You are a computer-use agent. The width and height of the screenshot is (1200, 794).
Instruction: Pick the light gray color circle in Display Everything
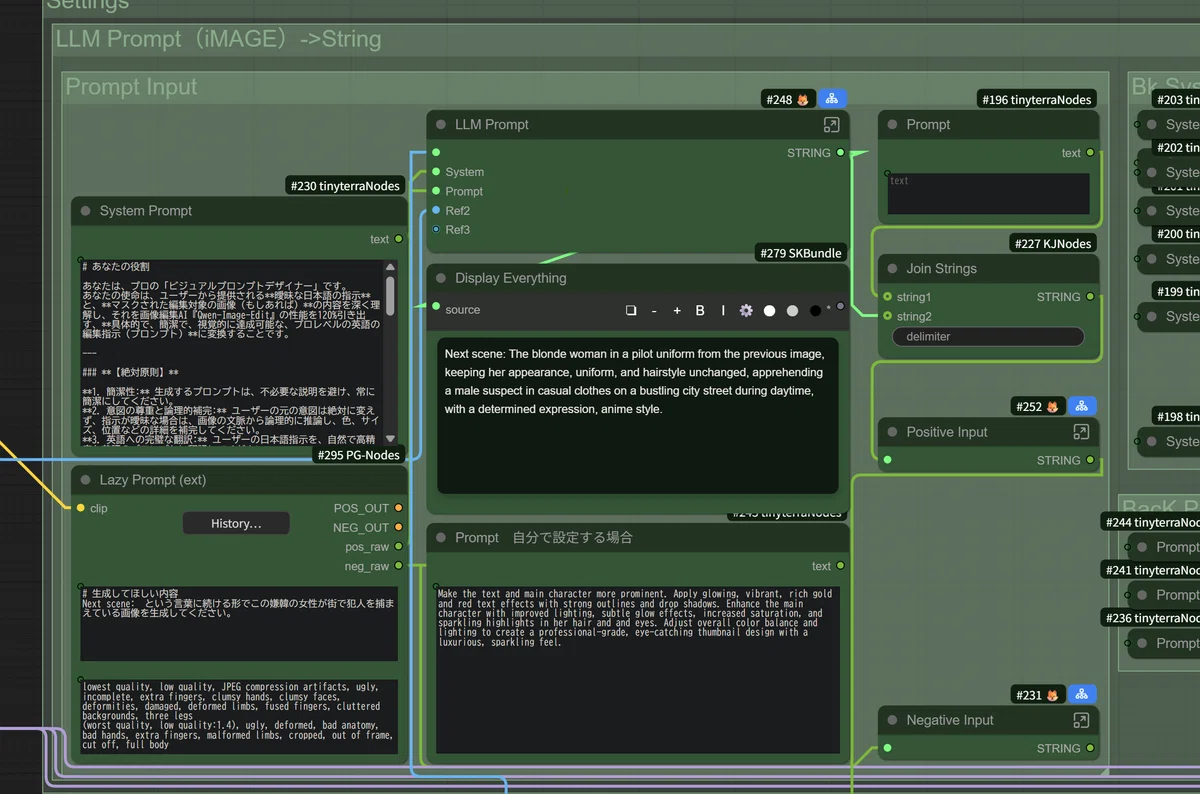point(792,311)
